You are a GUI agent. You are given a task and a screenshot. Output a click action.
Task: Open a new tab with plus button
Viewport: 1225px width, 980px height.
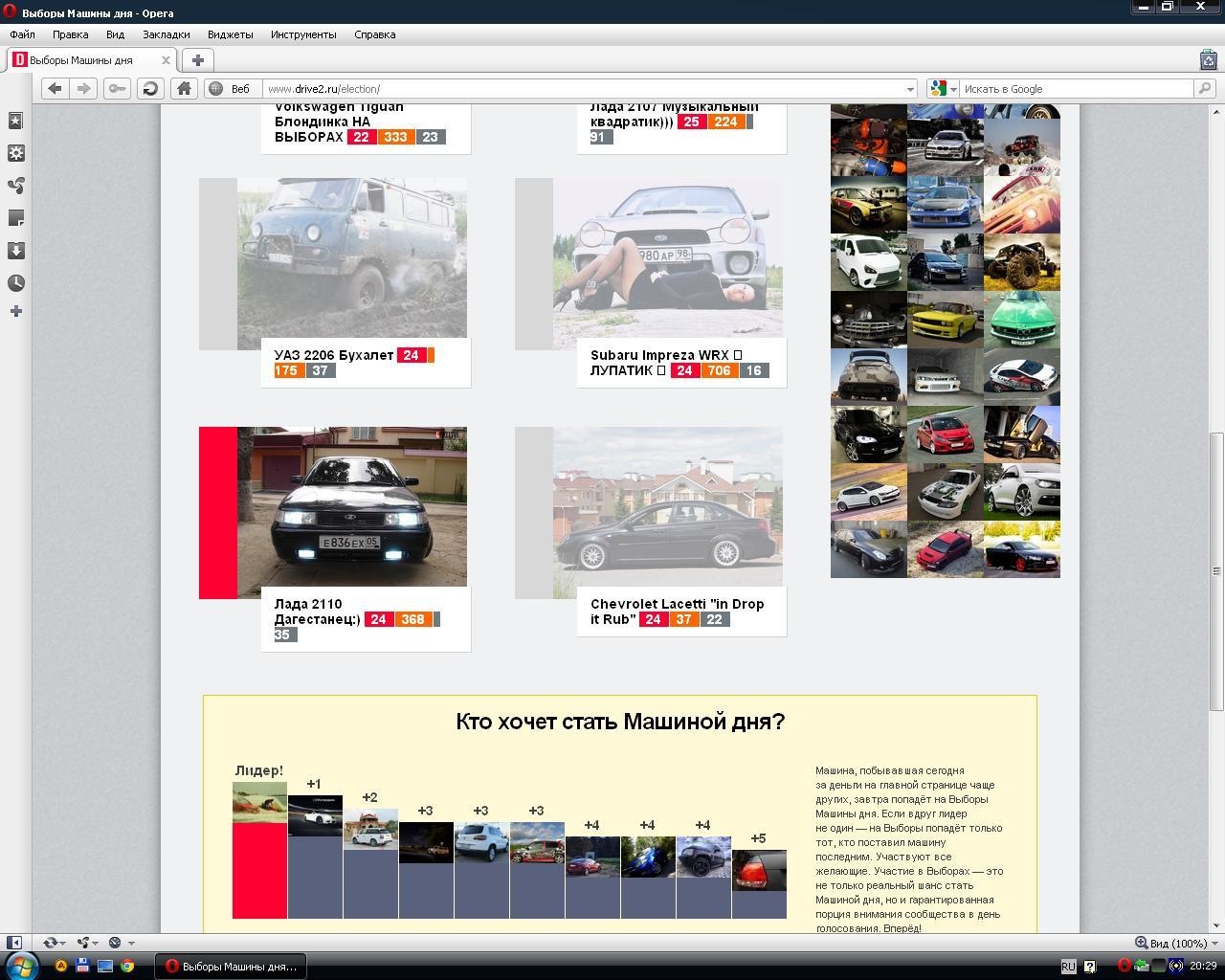[x=197, y=59]
